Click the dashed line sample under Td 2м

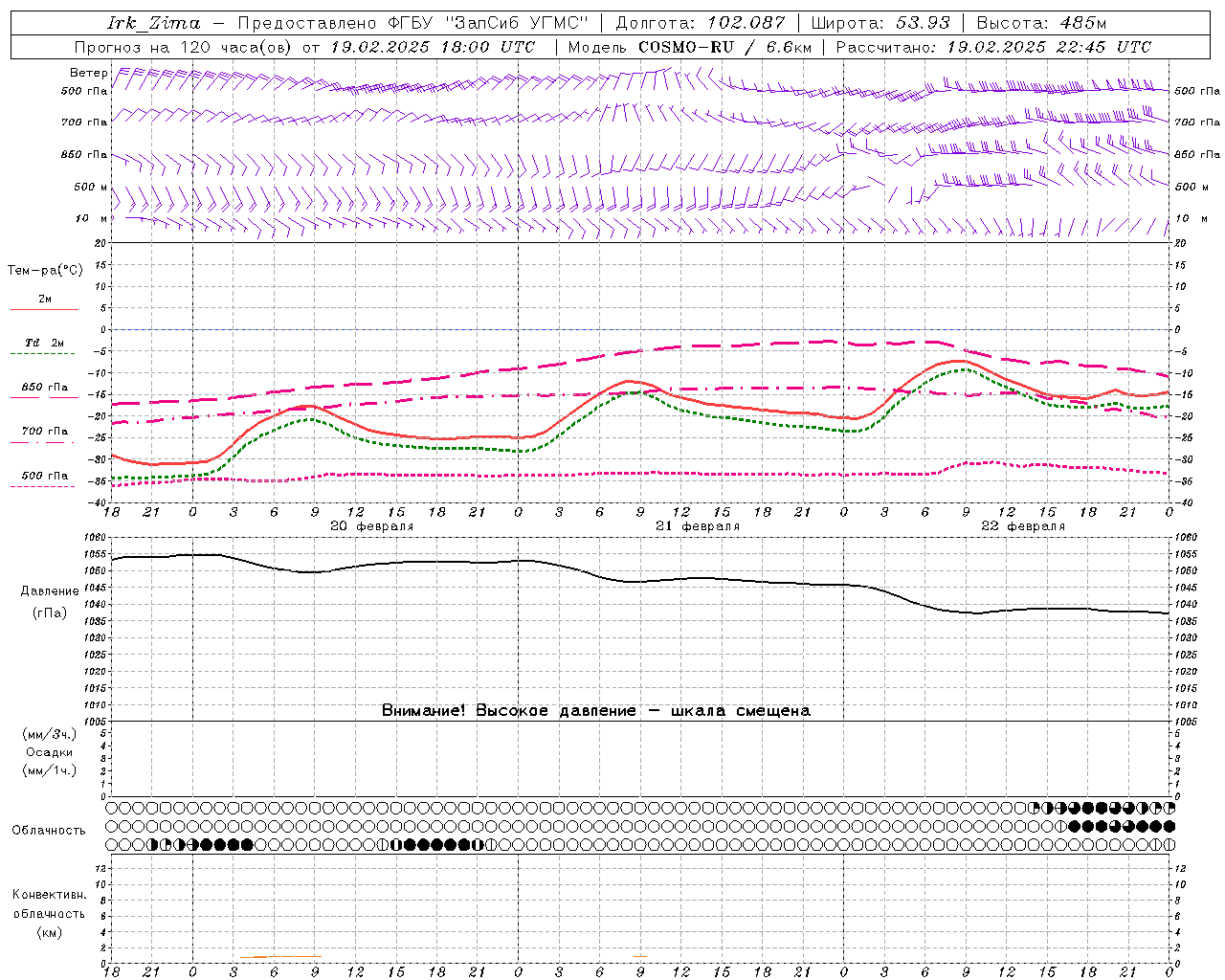(x=44, y=354)
